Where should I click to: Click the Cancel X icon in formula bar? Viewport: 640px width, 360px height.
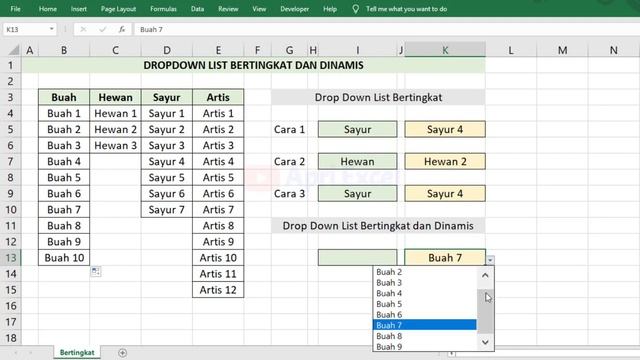pyautogui.click(x=83, y=29)
